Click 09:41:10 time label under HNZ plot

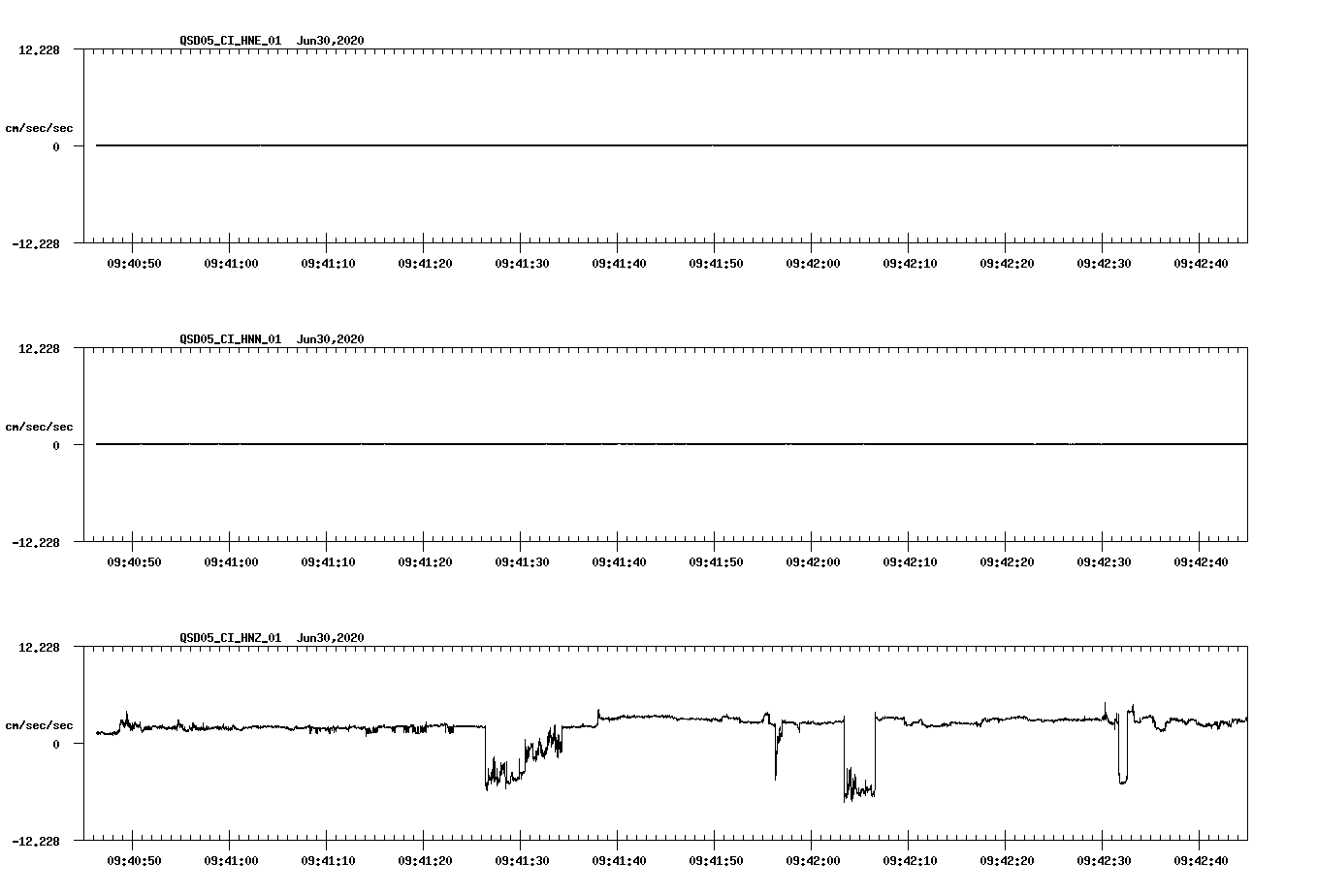pyautogui.click(x=328, y=861)
